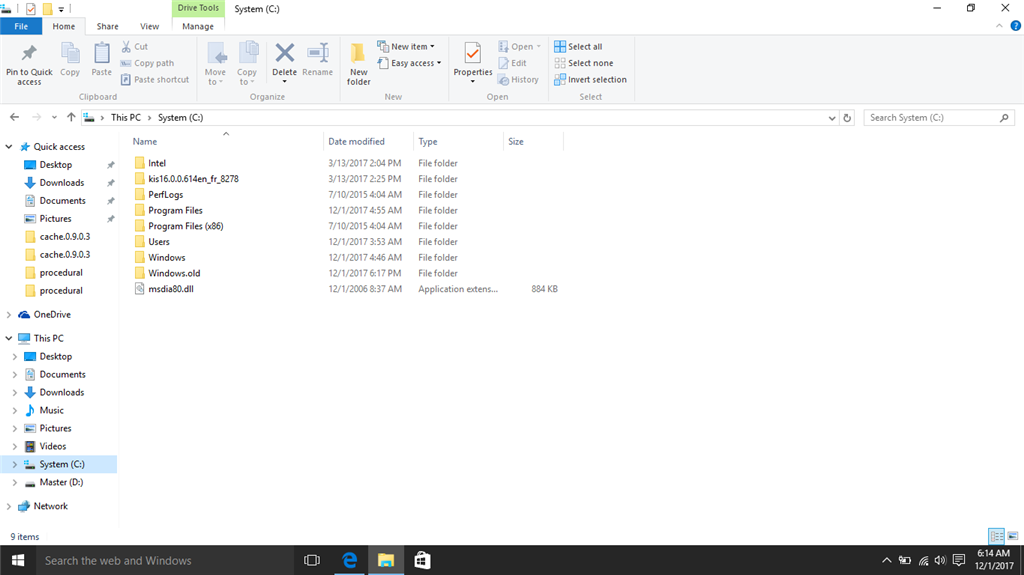Image resolution: width=1024 pixels, height=575 pixels.
Task: Select the kis16.0.0.614en_fr_8278 folder
Action: click(193, 178)
